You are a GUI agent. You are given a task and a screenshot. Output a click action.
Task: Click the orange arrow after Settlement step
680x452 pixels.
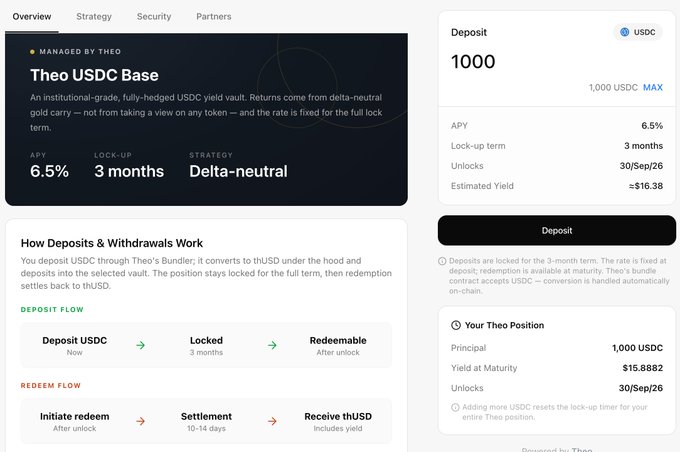(272, 421)
